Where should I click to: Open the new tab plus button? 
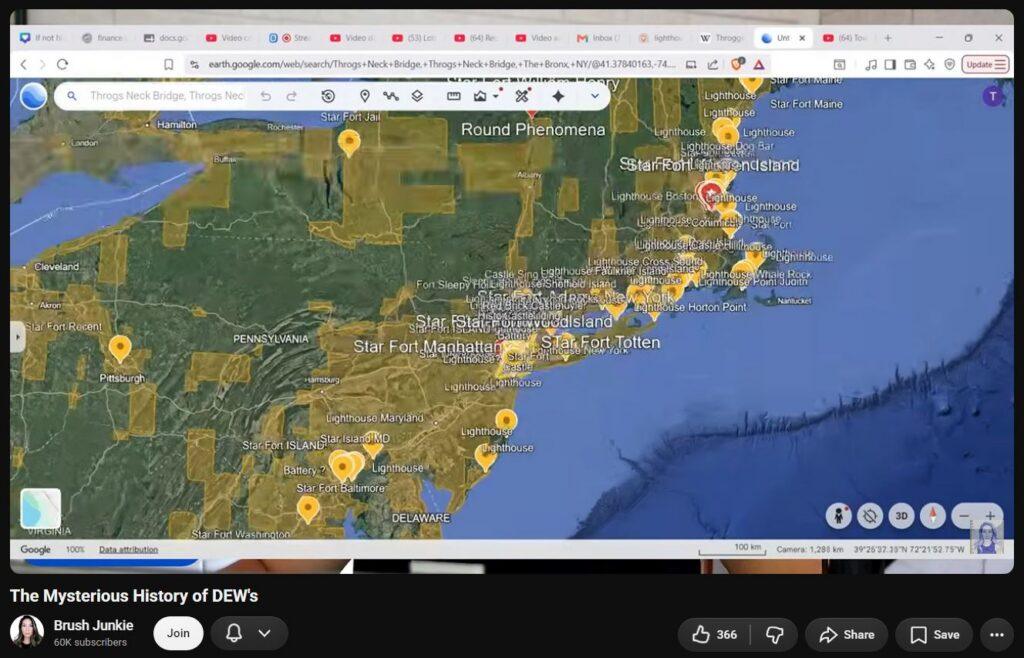(888, 38)
